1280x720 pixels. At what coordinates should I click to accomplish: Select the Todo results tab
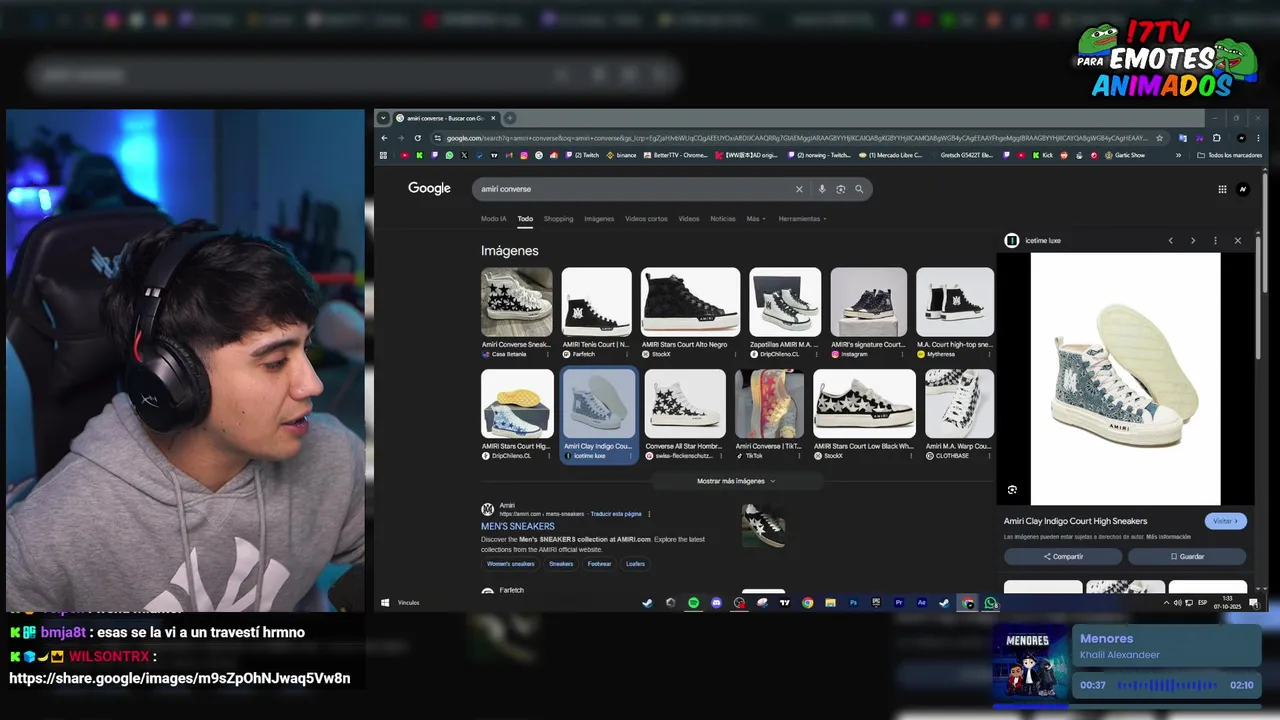point(525,219)
